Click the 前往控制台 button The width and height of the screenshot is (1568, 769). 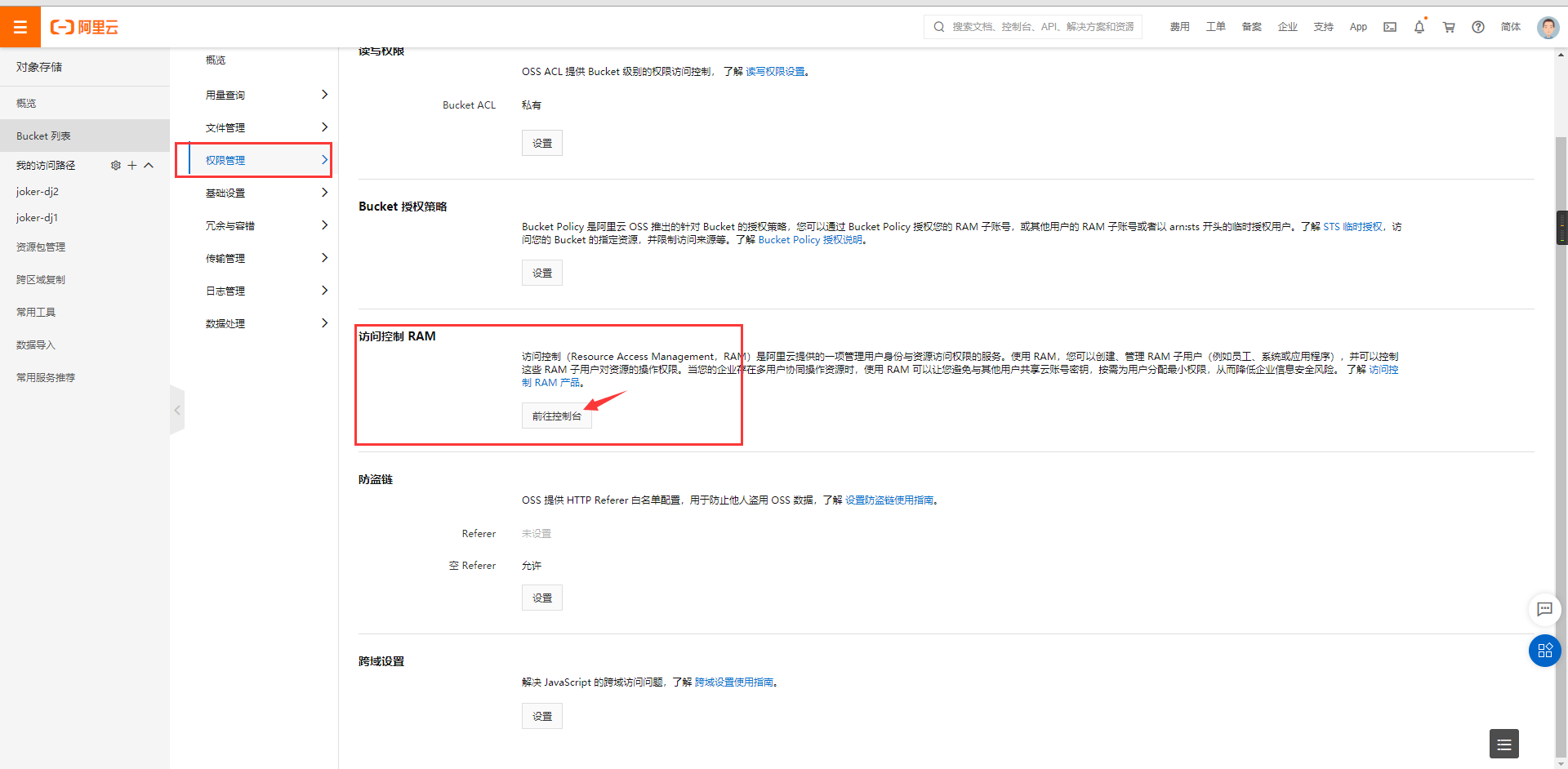[556, 416]
